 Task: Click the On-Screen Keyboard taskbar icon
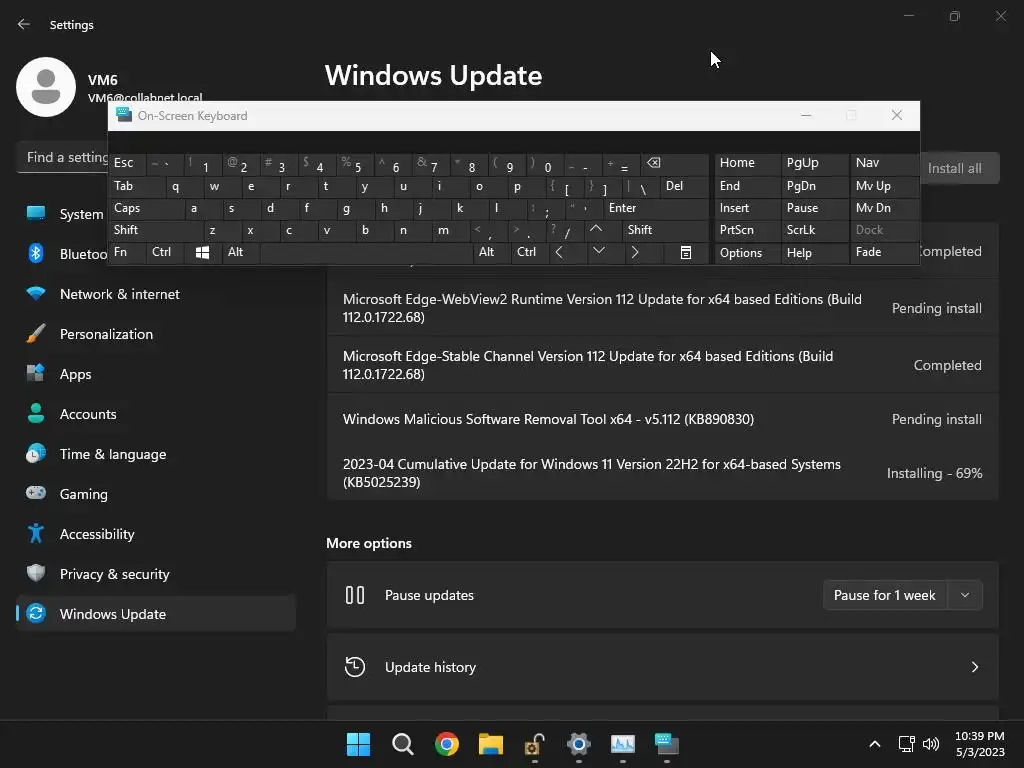tap(667, 744)
